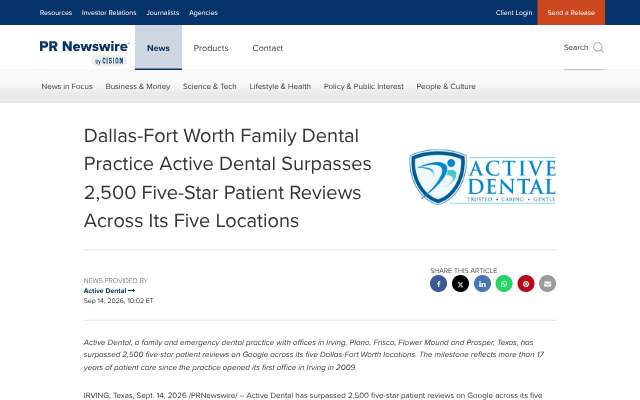Image resolution: width=640 pixels, height=400 pixels.
Task: Open the PR Newswire logo homepage
Action: coord(84,52)
